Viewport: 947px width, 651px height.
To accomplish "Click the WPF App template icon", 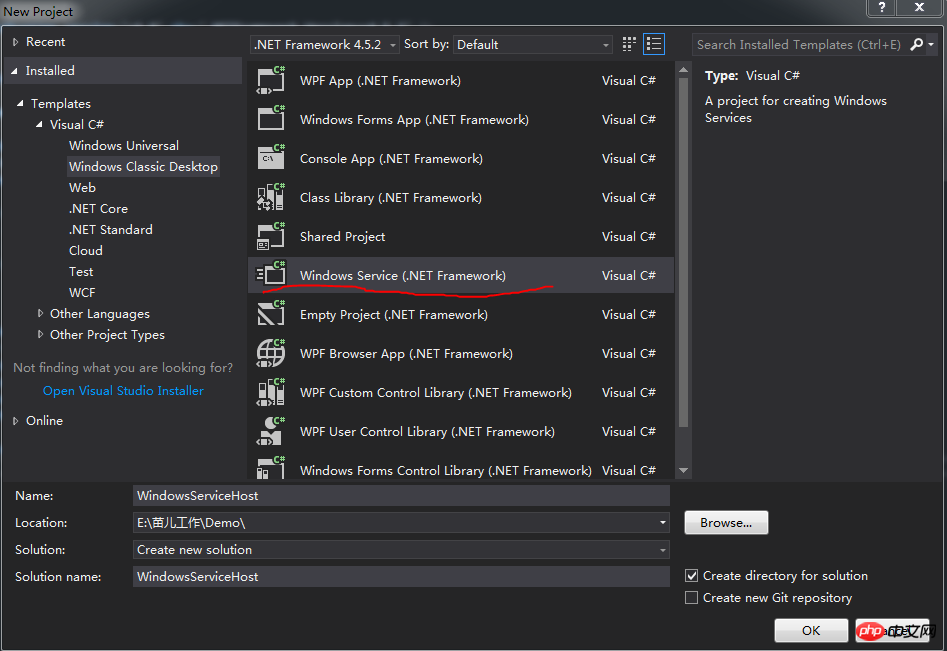I will coord(271,80).
